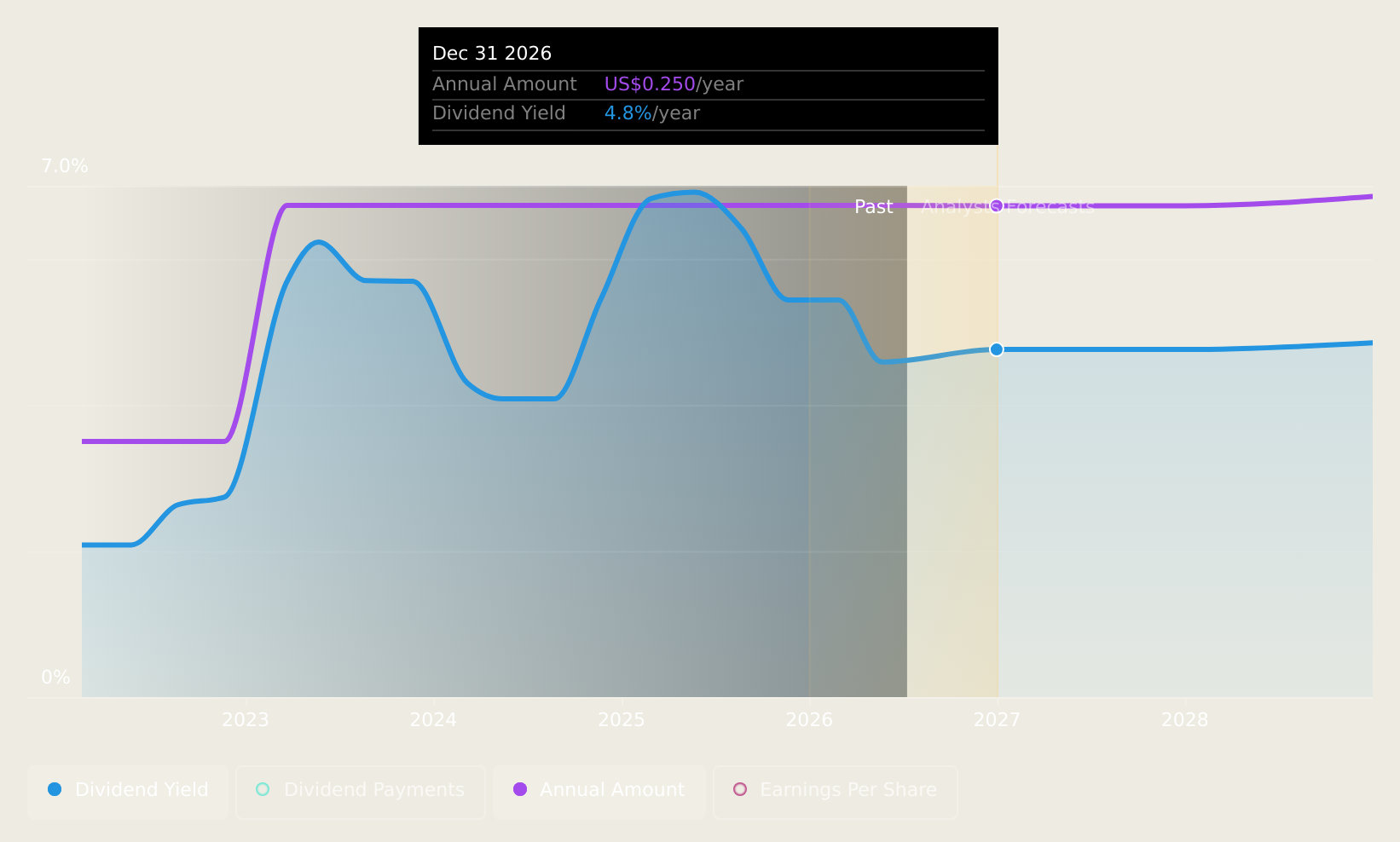Click the purple Annual Amount legend dot
Screen dimensions: 1400x842
[x=520, y=789]
